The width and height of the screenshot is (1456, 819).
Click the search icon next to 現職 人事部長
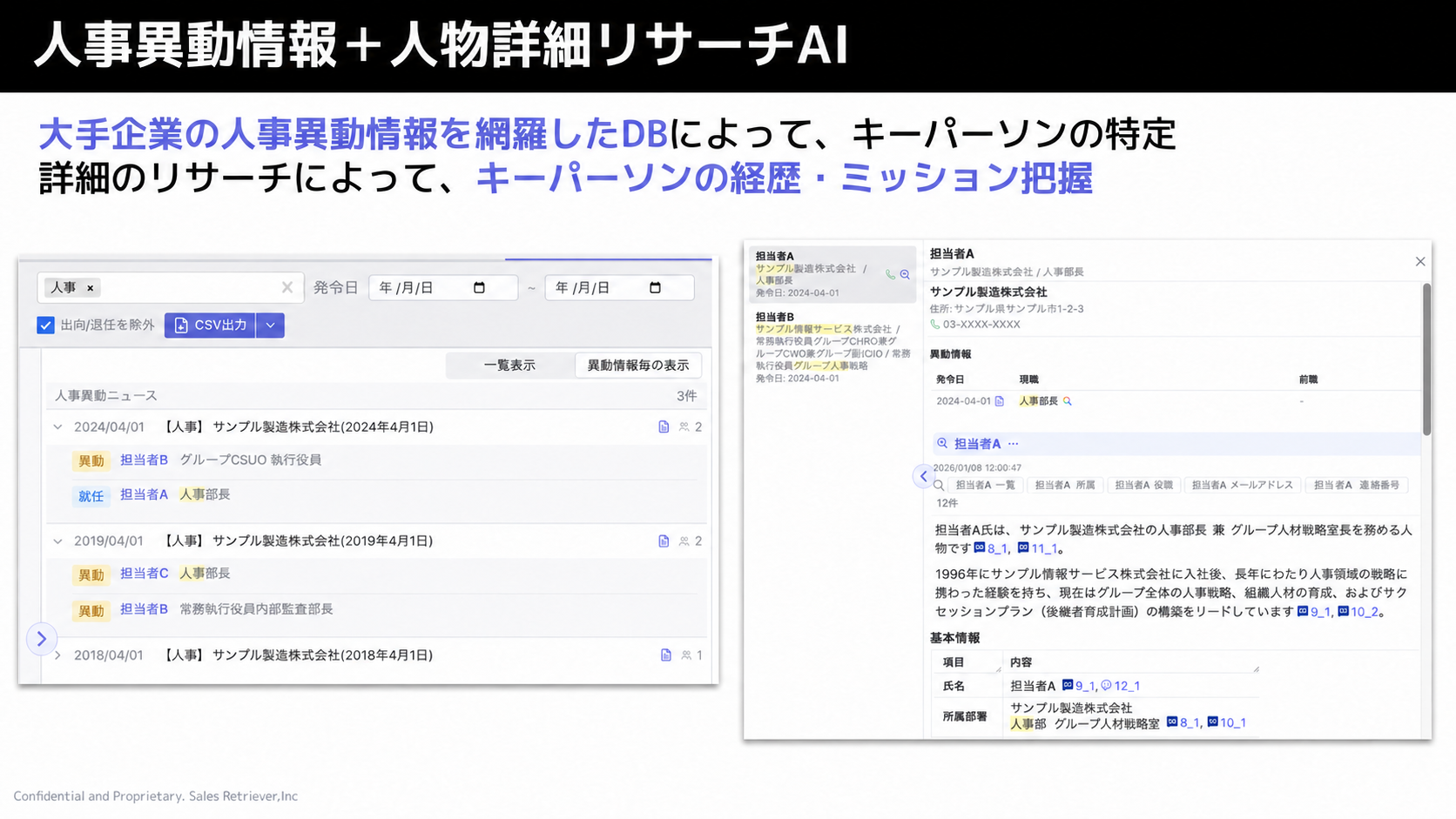(x=1068, y=401)
